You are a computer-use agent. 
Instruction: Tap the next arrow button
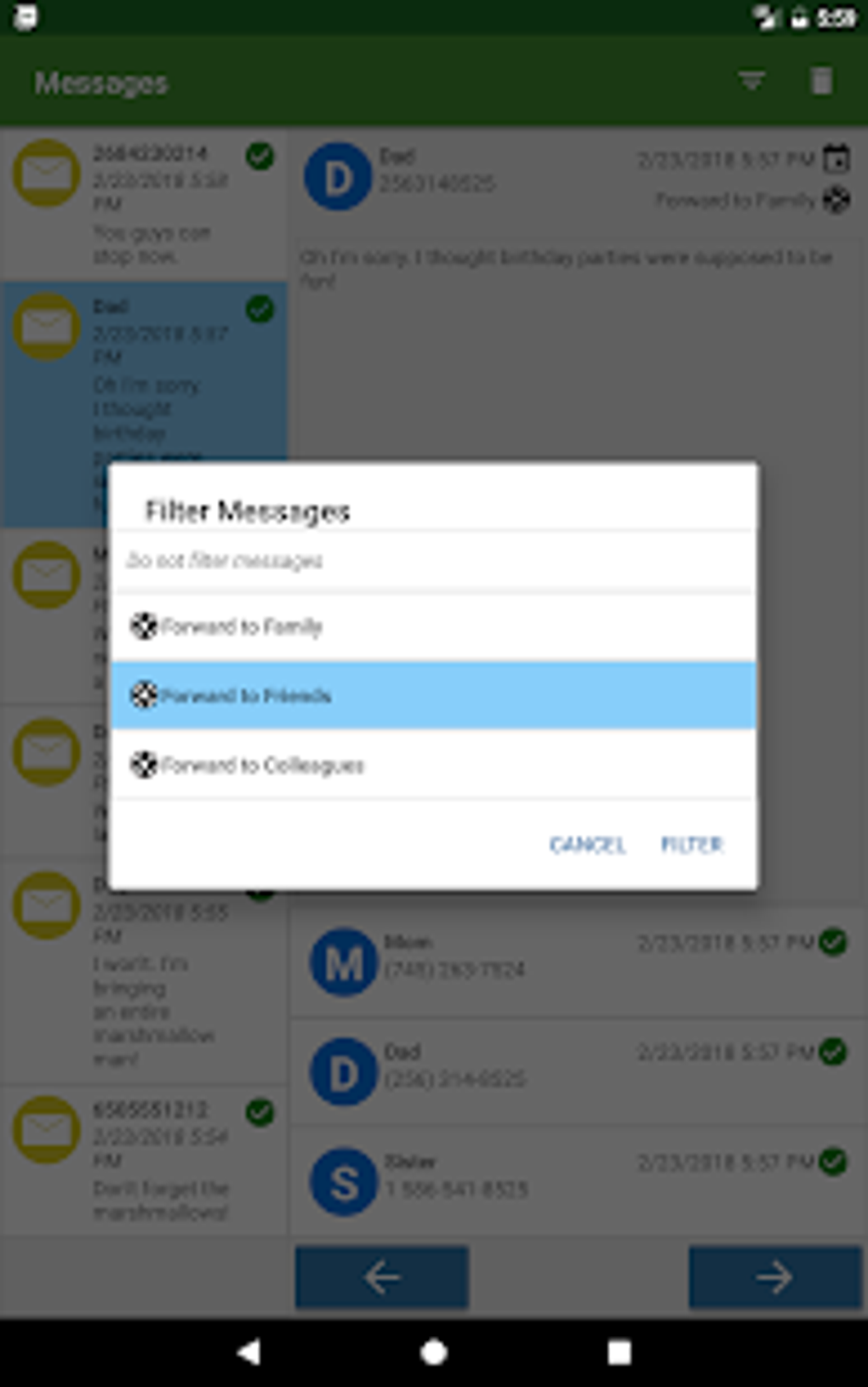(x=774, y=1276)
